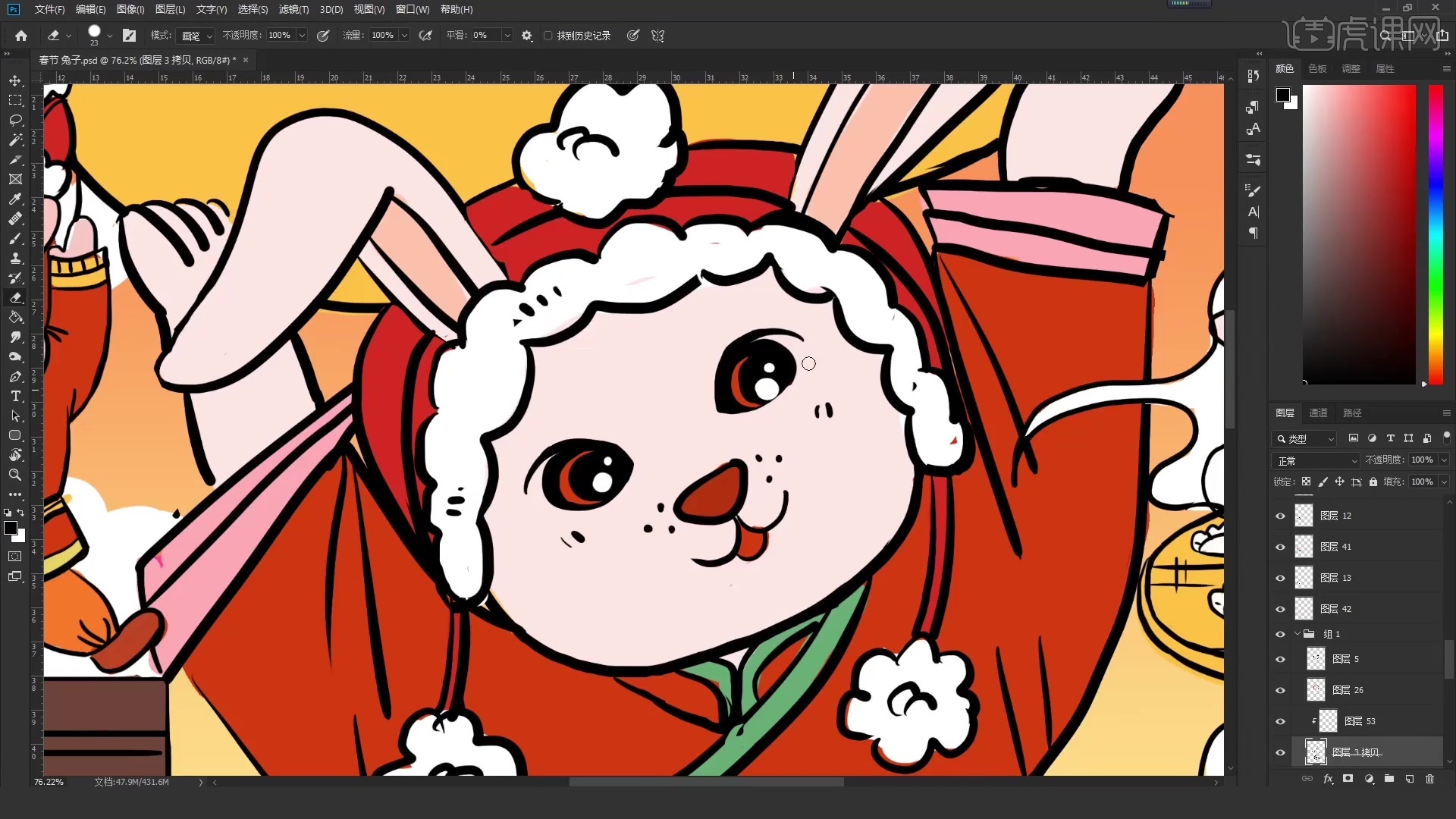Switch to the 路径 tab
The image size is (1456, 819).
click(1352, 413)
